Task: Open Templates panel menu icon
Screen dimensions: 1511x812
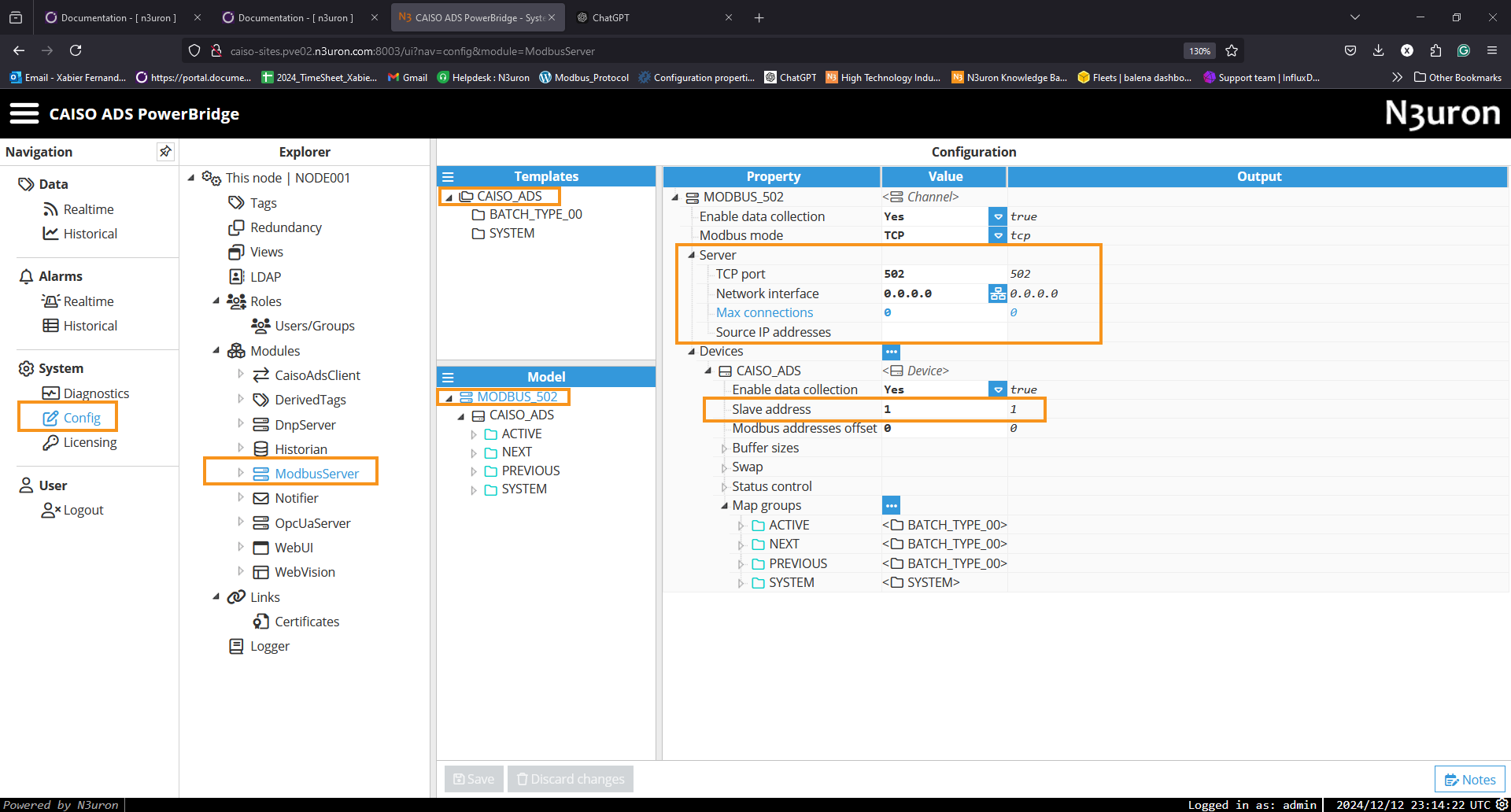Action: point(448,176)
